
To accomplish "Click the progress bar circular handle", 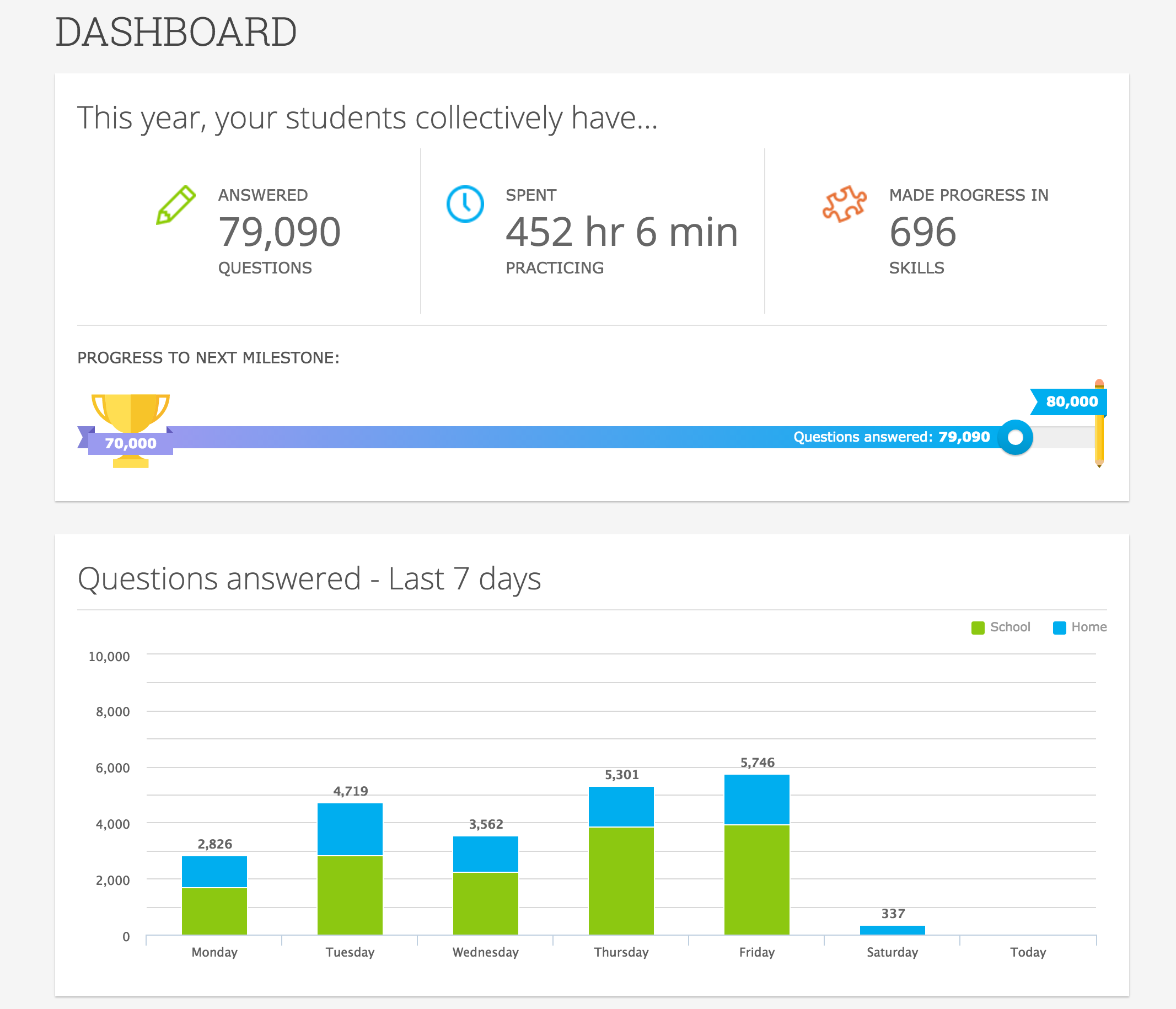I will [x=1015, y=437].
